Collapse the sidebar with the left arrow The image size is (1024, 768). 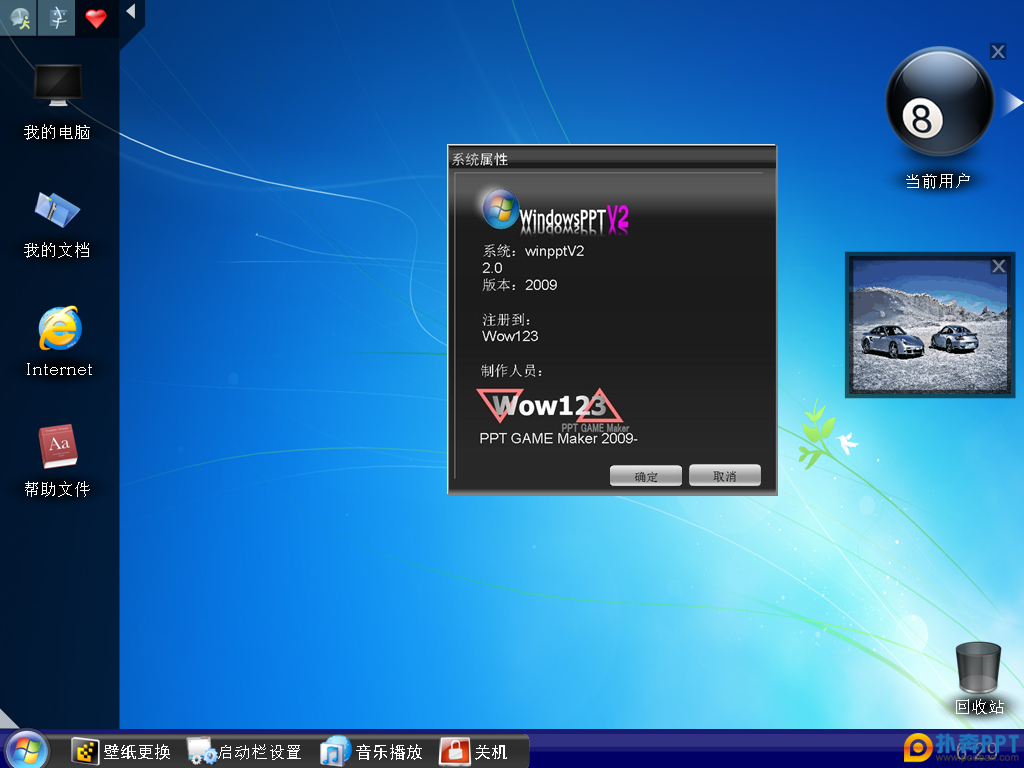coord(131,11)
